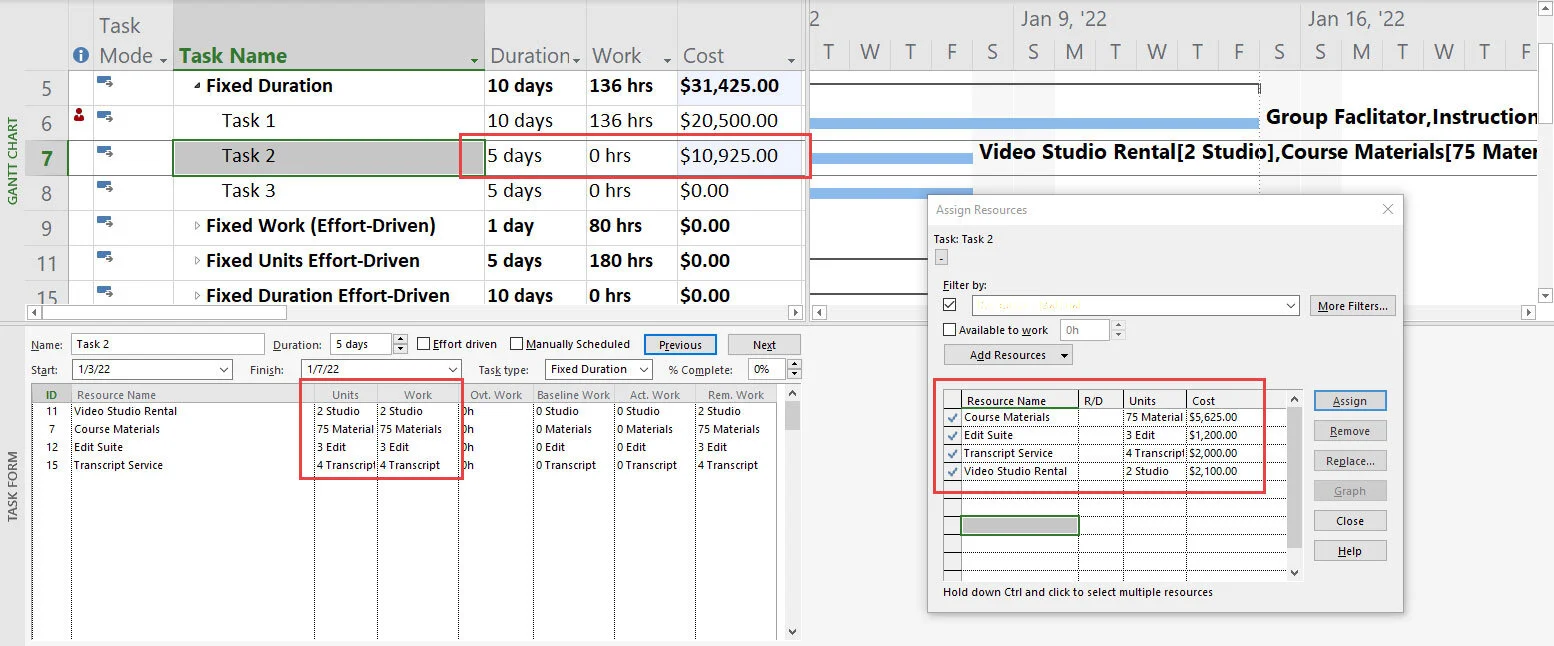This screenshot has width=1554, height=646.
Task: Toggle the Effort driven checkbox
Action: click(x=423, y=344)
